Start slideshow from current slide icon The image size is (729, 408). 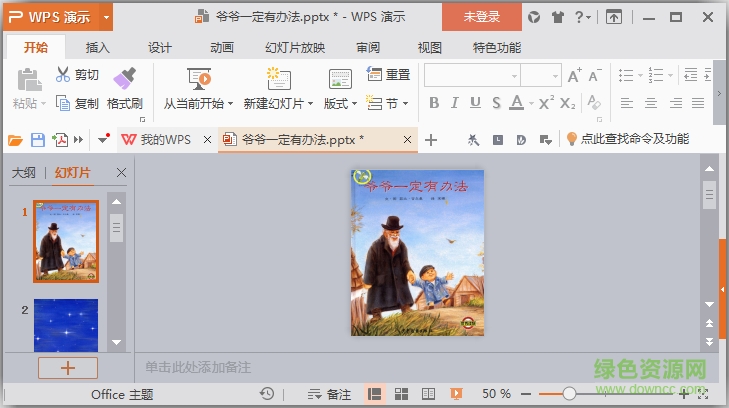pos(199,79)
